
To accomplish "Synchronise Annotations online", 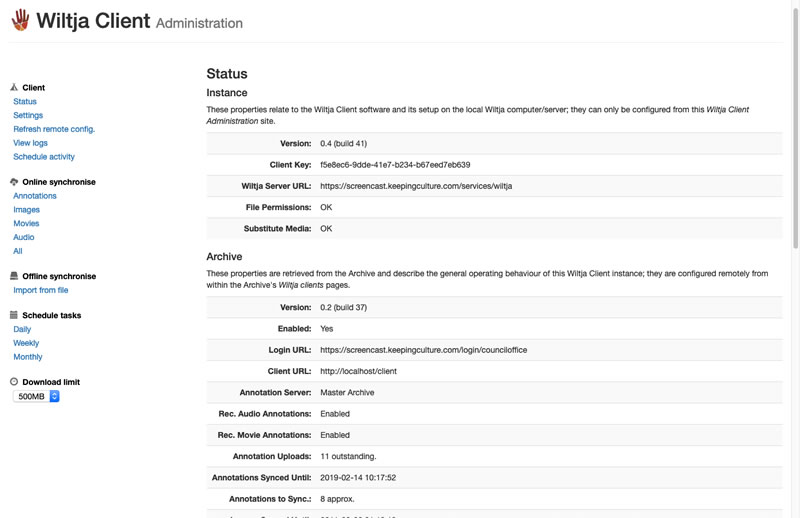I will coord(35,196).
